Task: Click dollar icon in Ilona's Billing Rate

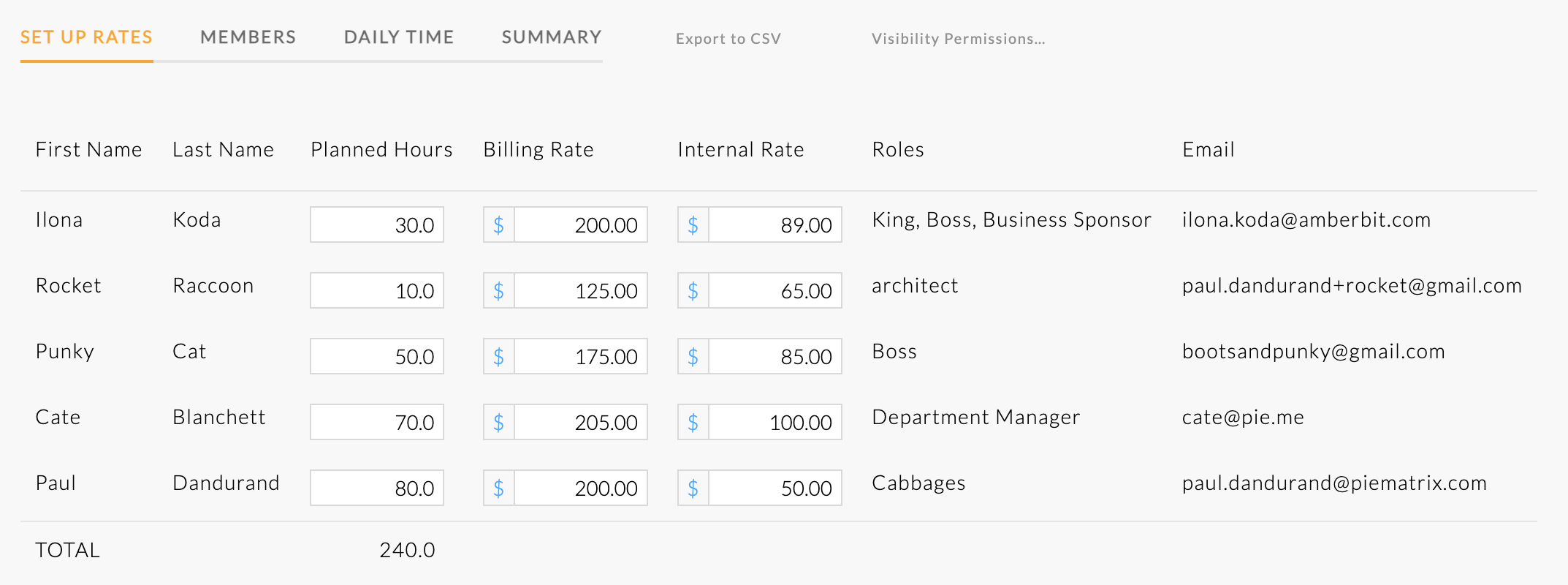Action: tap(499, 224)
